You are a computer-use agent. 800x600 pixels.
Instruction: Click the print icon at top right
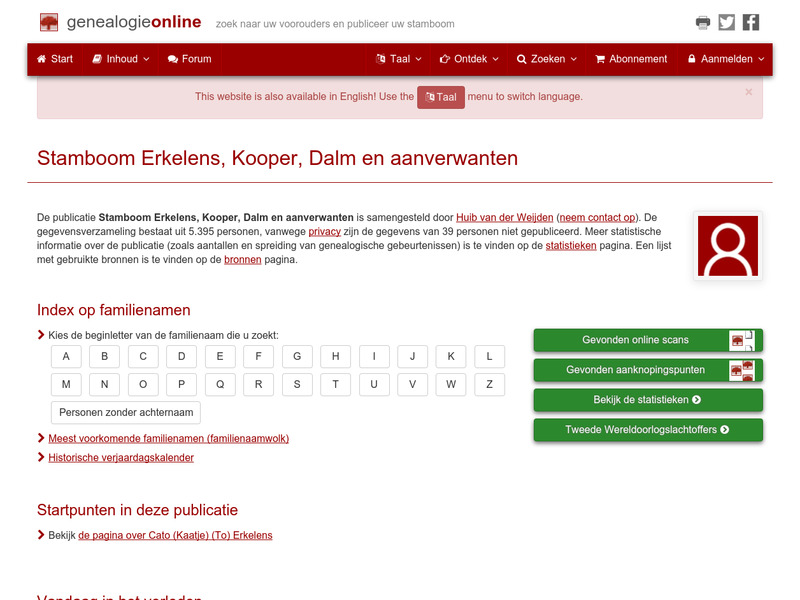click(x=702, y=22)
